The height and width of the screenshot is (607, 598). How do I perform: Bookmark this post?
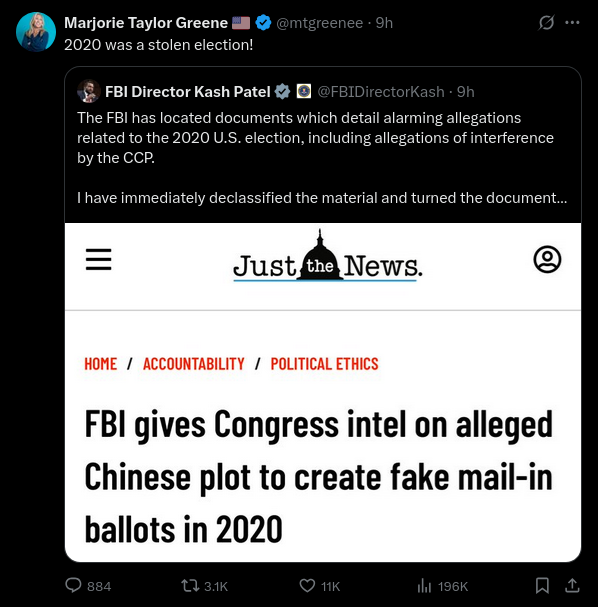542,585
